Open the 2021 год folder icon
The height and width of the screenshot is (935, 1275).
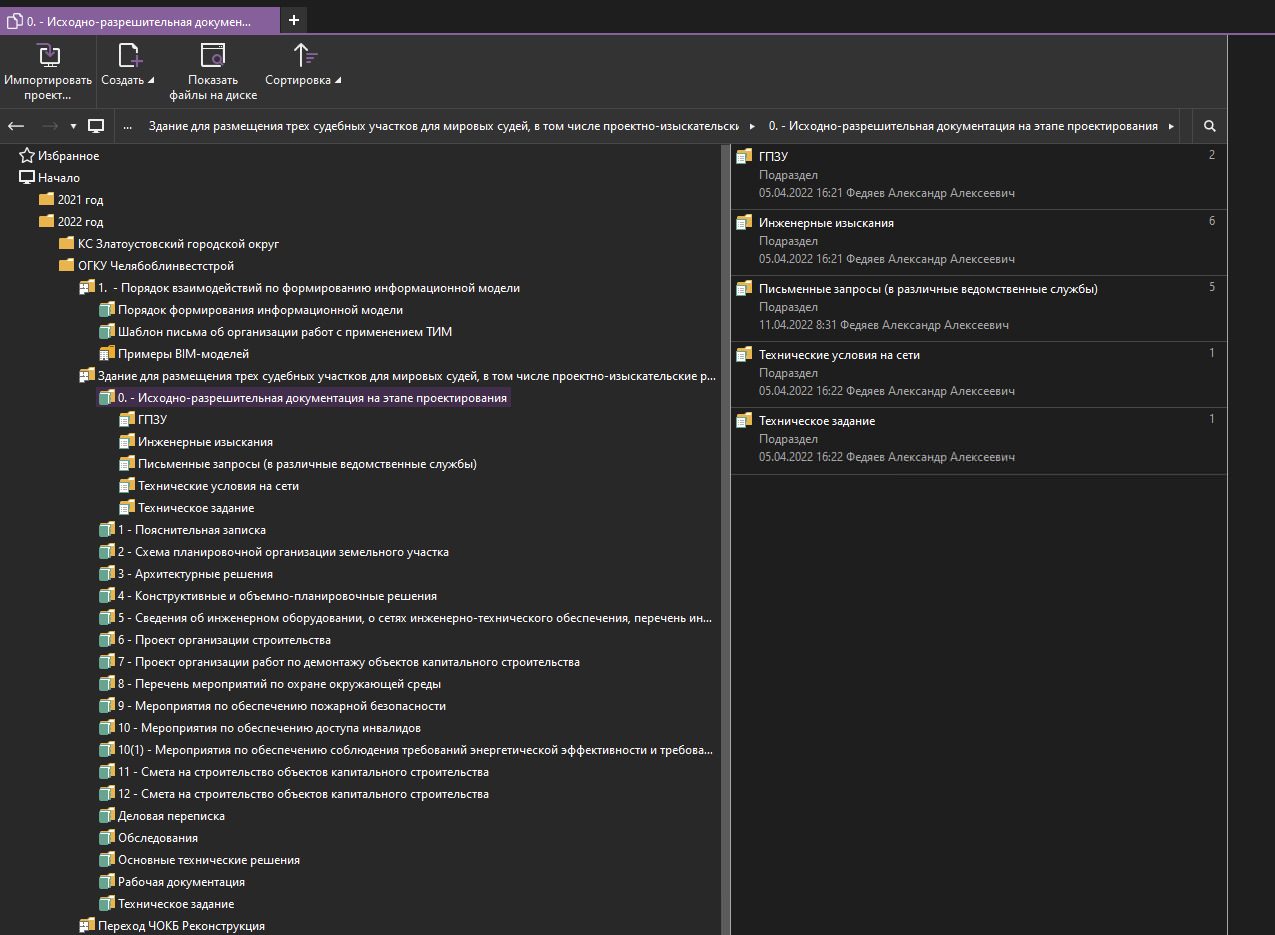tap(46, 200)
